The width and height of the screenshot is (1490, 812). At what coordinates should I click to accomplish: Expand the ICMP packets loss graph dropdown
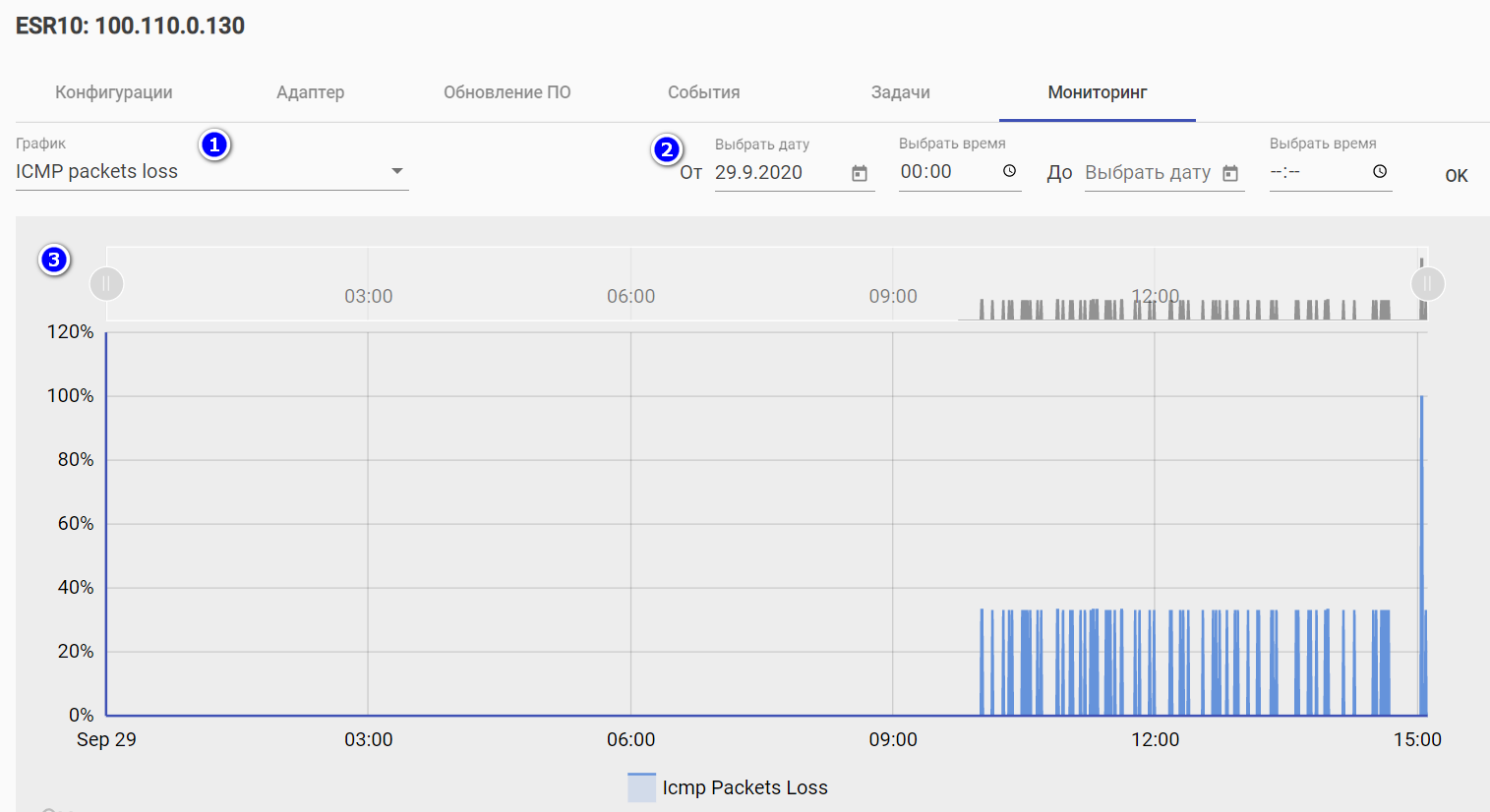click(x=397, y=171)
